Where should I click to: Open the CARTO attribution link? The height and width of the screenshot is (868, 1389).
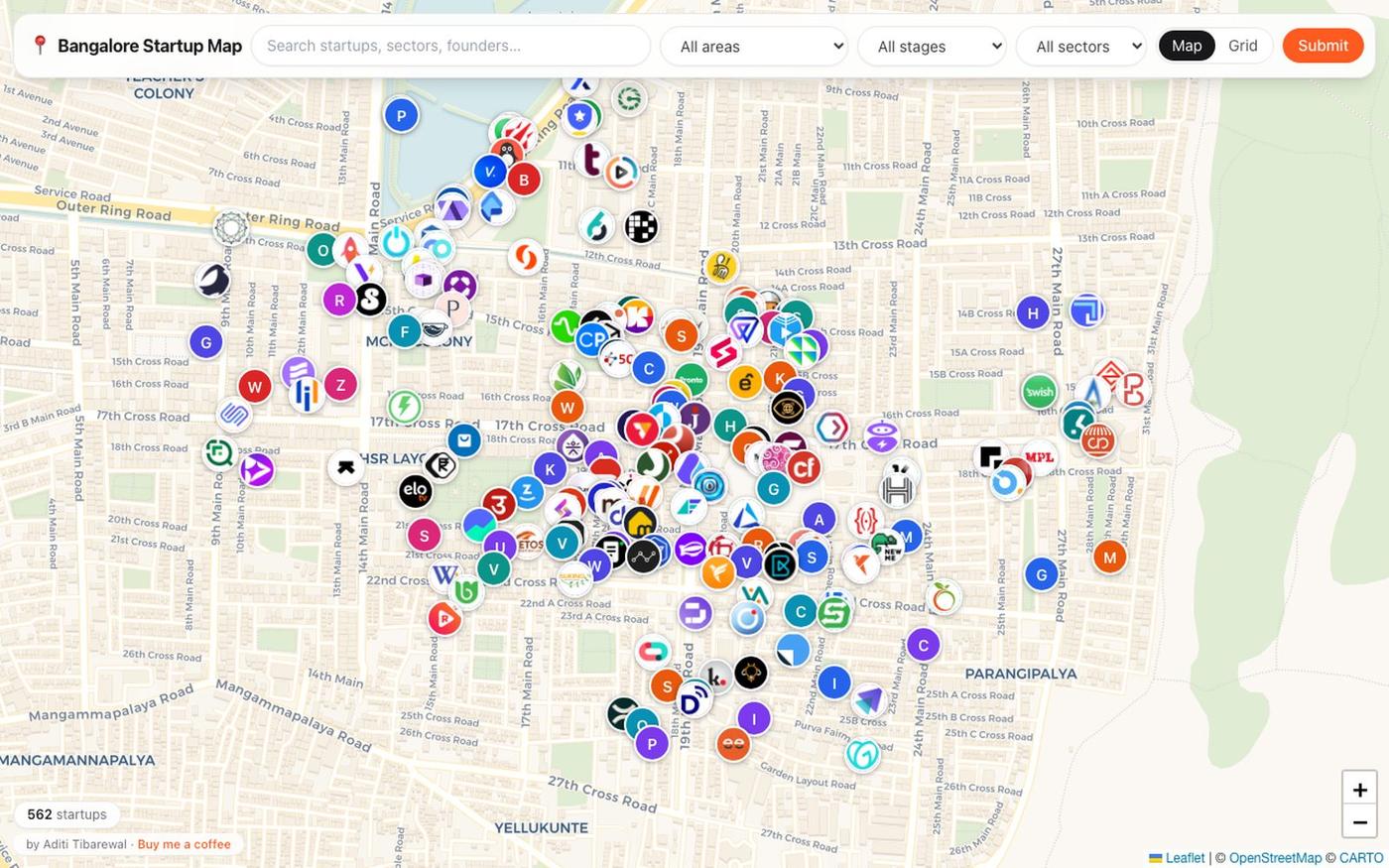click(1360, 858)
